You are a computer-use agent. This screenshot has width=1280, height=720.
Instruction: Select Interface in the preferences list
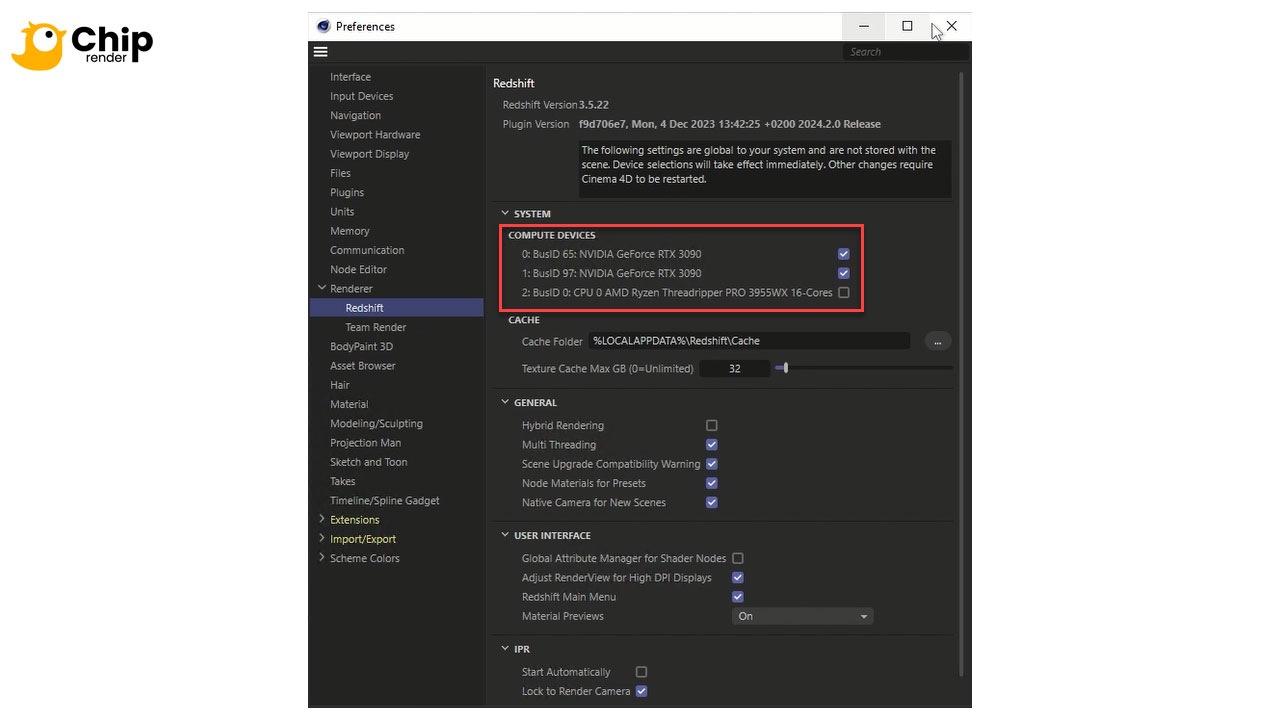351,77
